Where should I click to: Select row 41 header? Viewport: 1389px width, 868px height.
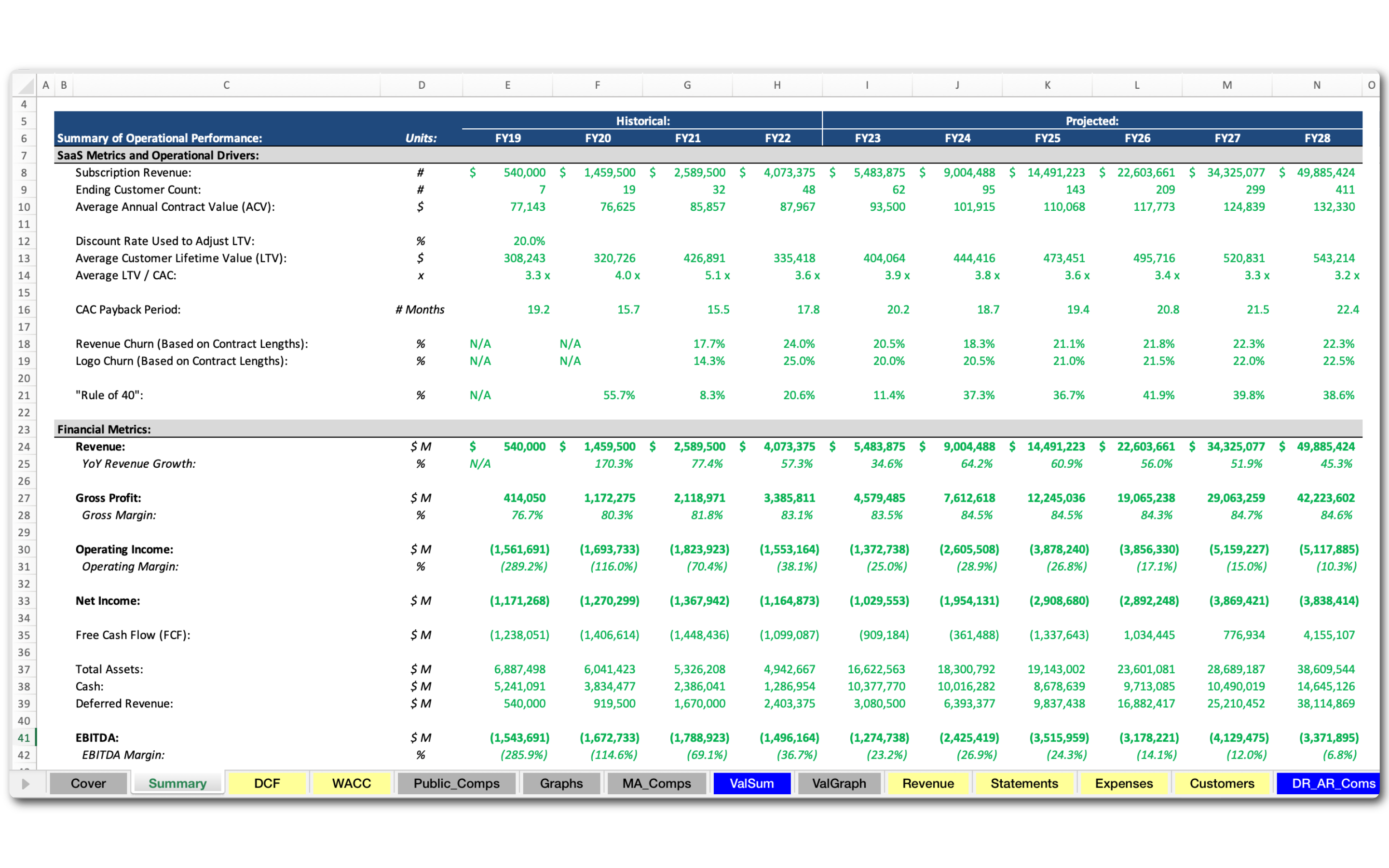pos(24,738)
